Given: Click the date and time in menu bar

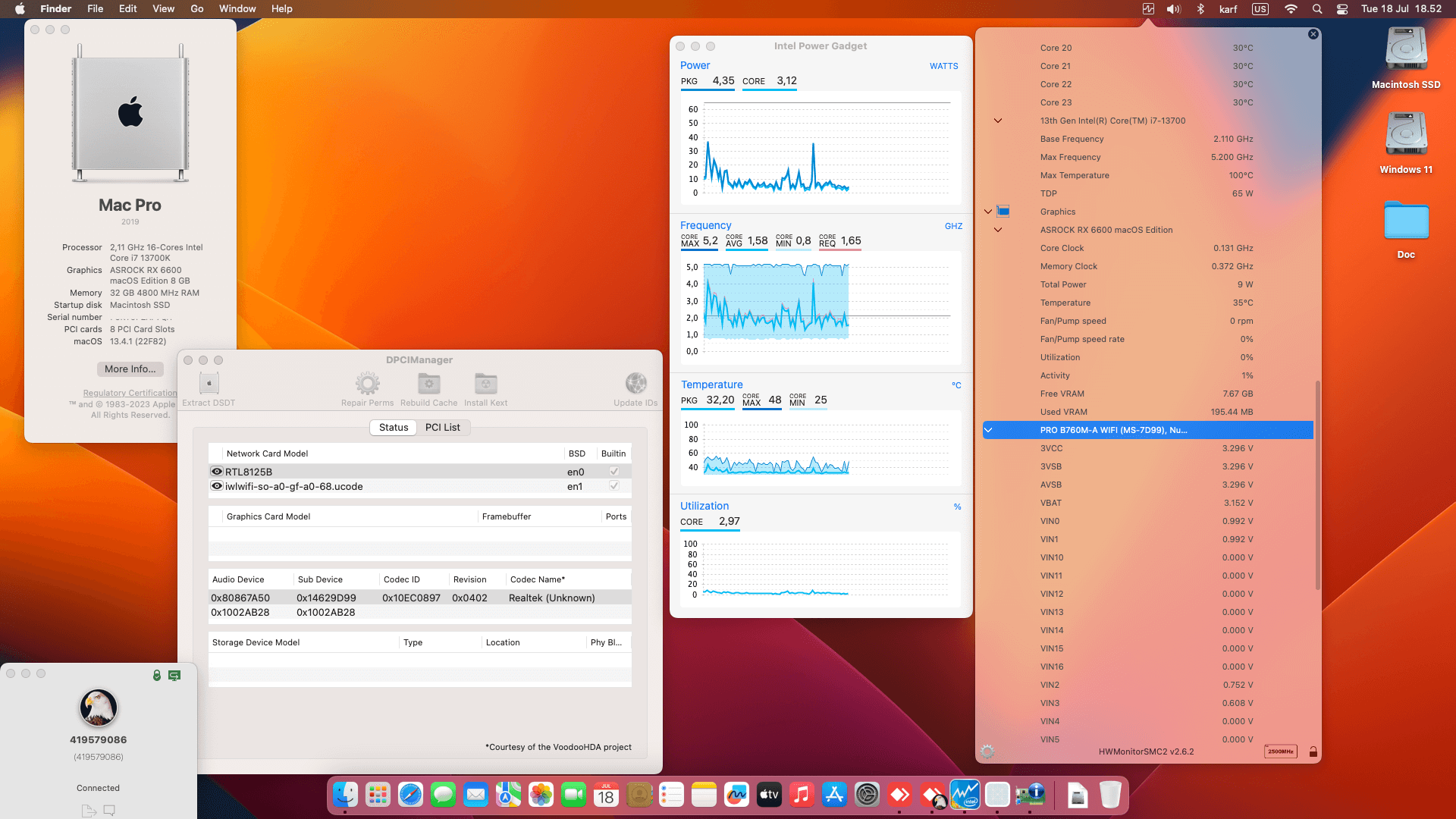Looking at the screenshot, I should click(x=1401, y=9).
